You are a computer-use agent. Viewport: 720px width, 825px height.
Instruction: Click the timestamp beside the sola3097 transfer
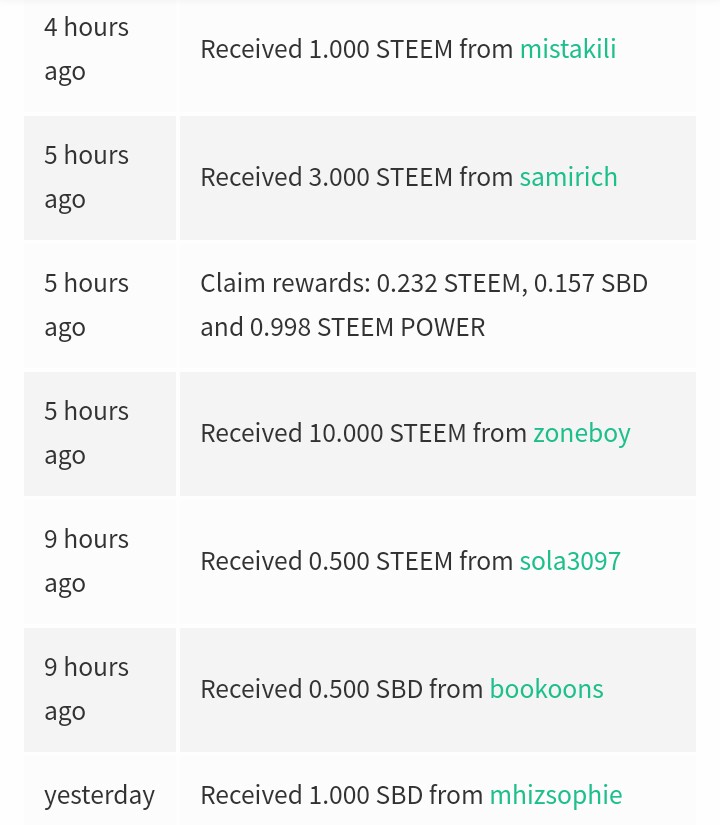point(86,561)
